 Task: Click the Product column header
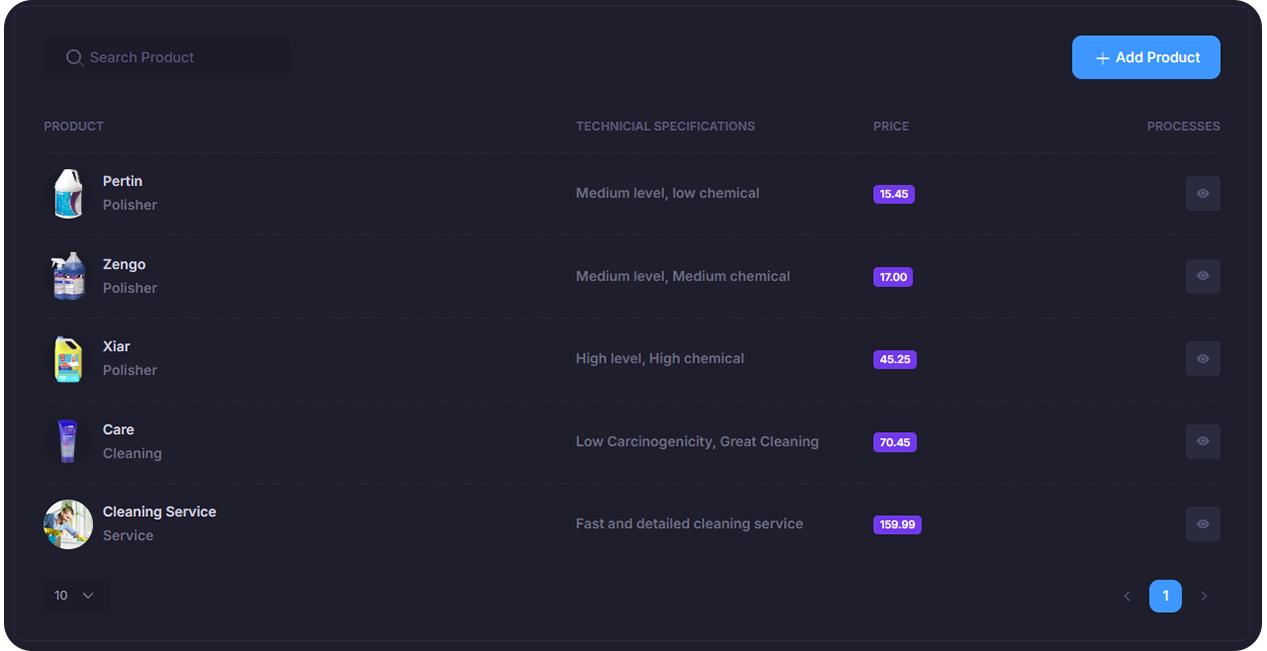[74, 126]
